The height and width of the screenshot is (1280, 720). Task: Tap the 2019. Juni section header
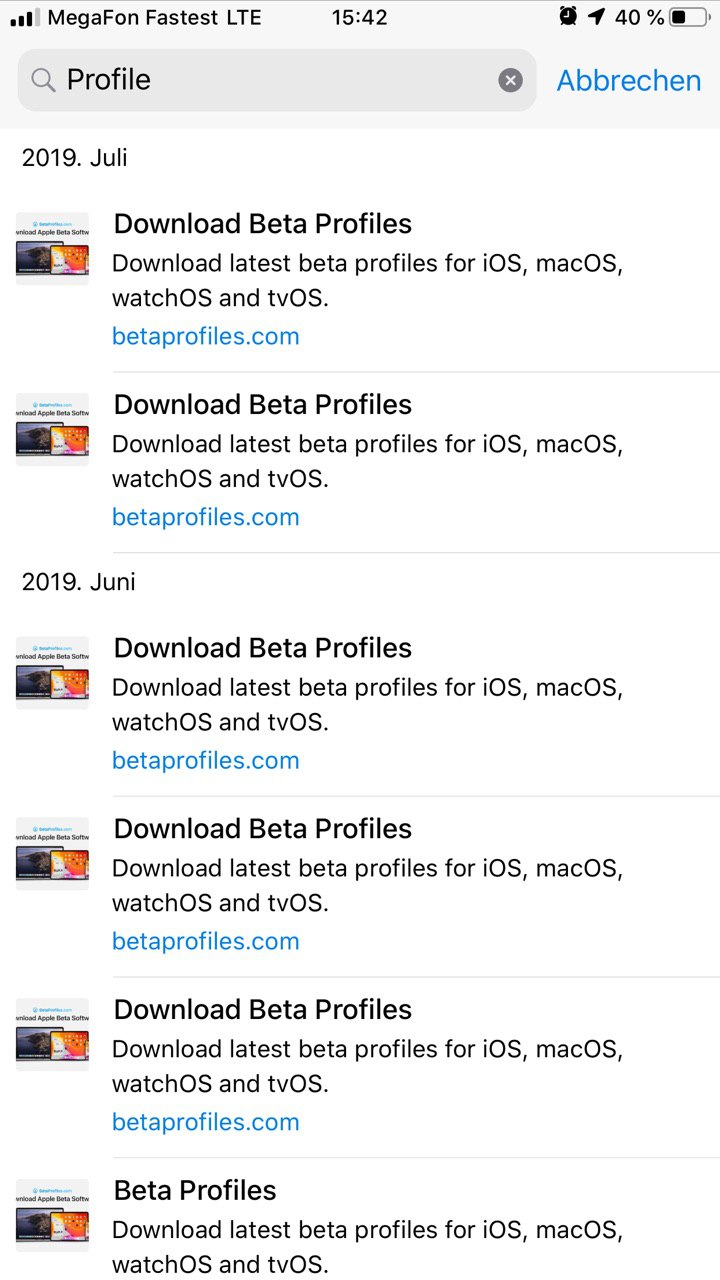pyautogui.click(x=79, y=582)
